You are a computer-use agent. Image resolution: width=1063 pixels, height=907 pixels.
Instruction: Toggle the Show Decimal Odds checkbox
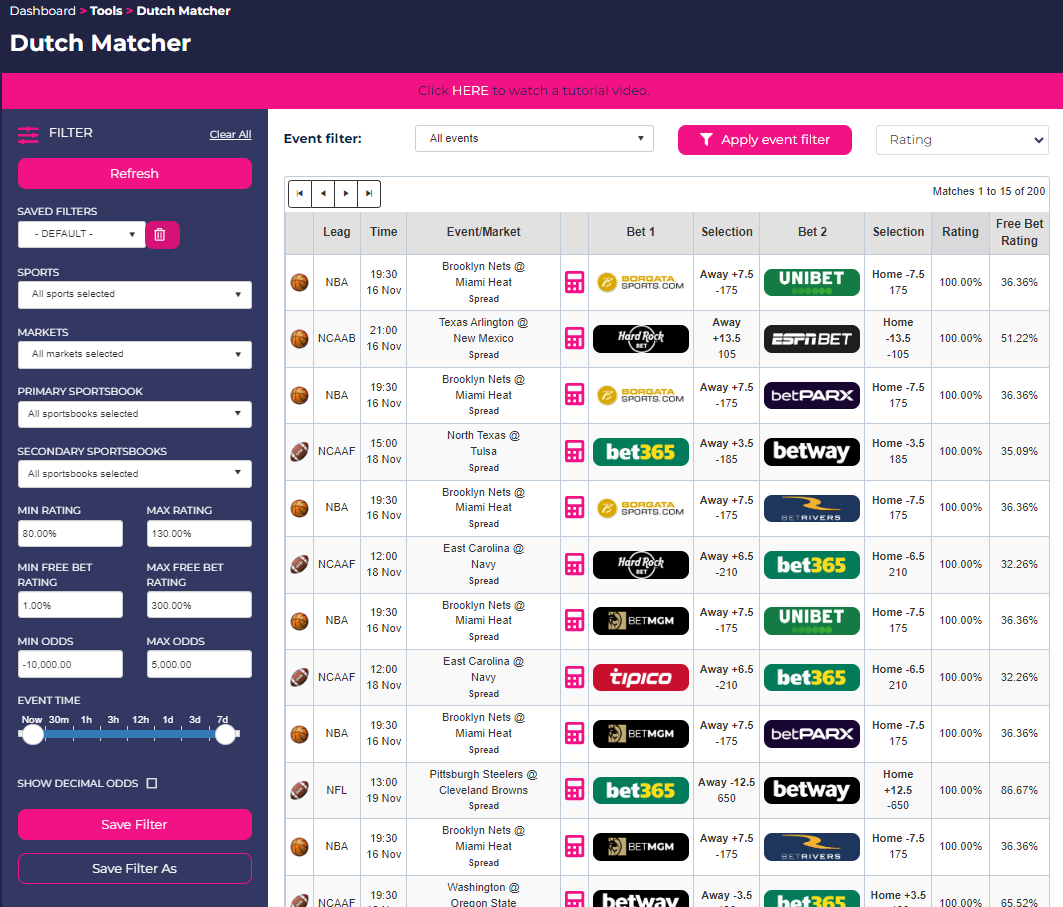[x=152, y=783]
